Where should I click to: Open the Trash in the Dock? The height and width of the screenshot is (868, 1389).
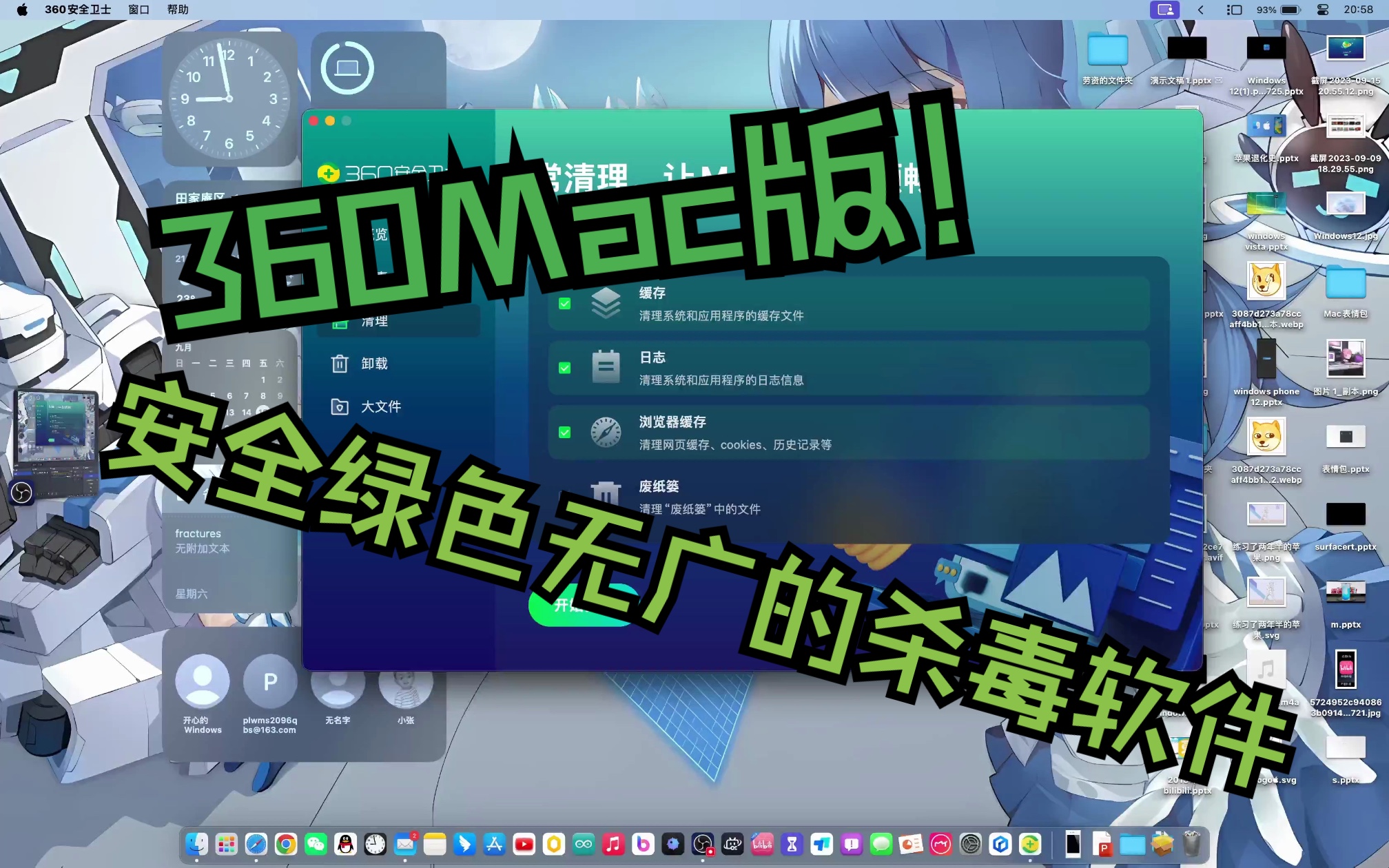[1192, 844]
